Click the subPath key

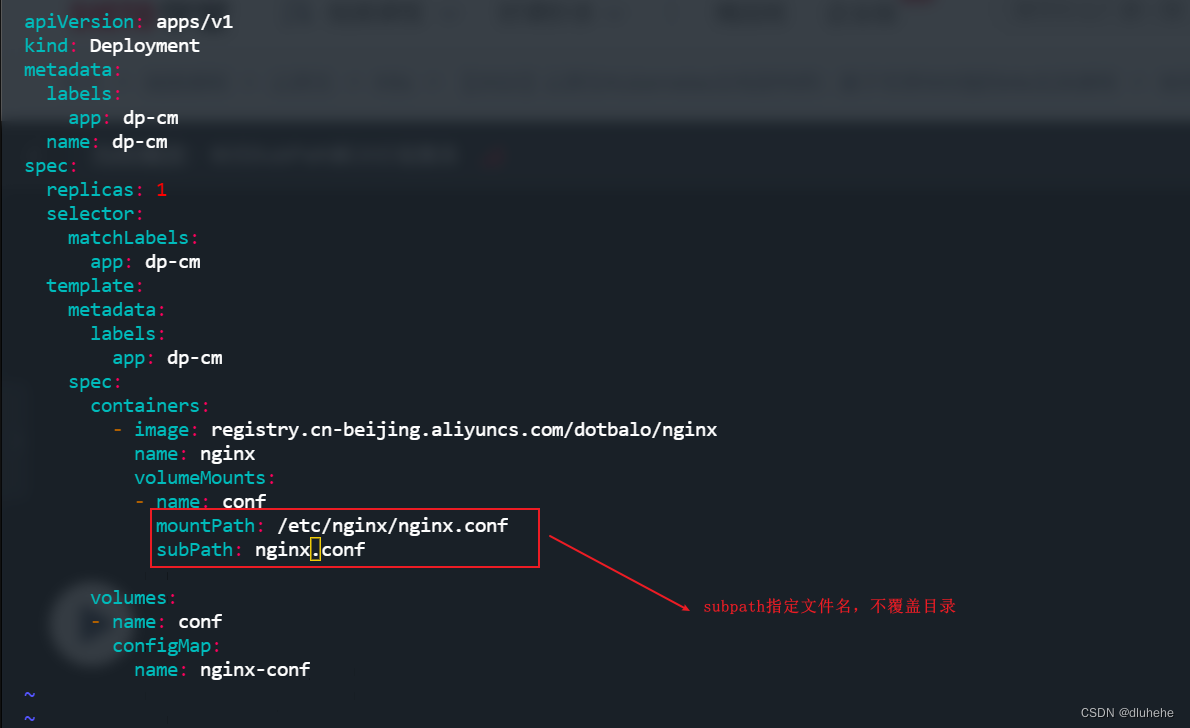pyautogui.click(x=194, y=550)
